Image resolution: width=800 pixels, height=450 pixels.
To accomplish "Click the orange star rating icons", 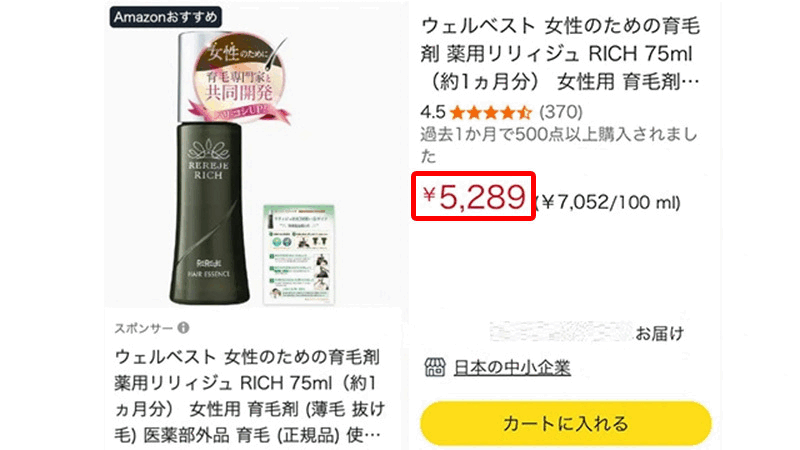I will coord(491,112).
